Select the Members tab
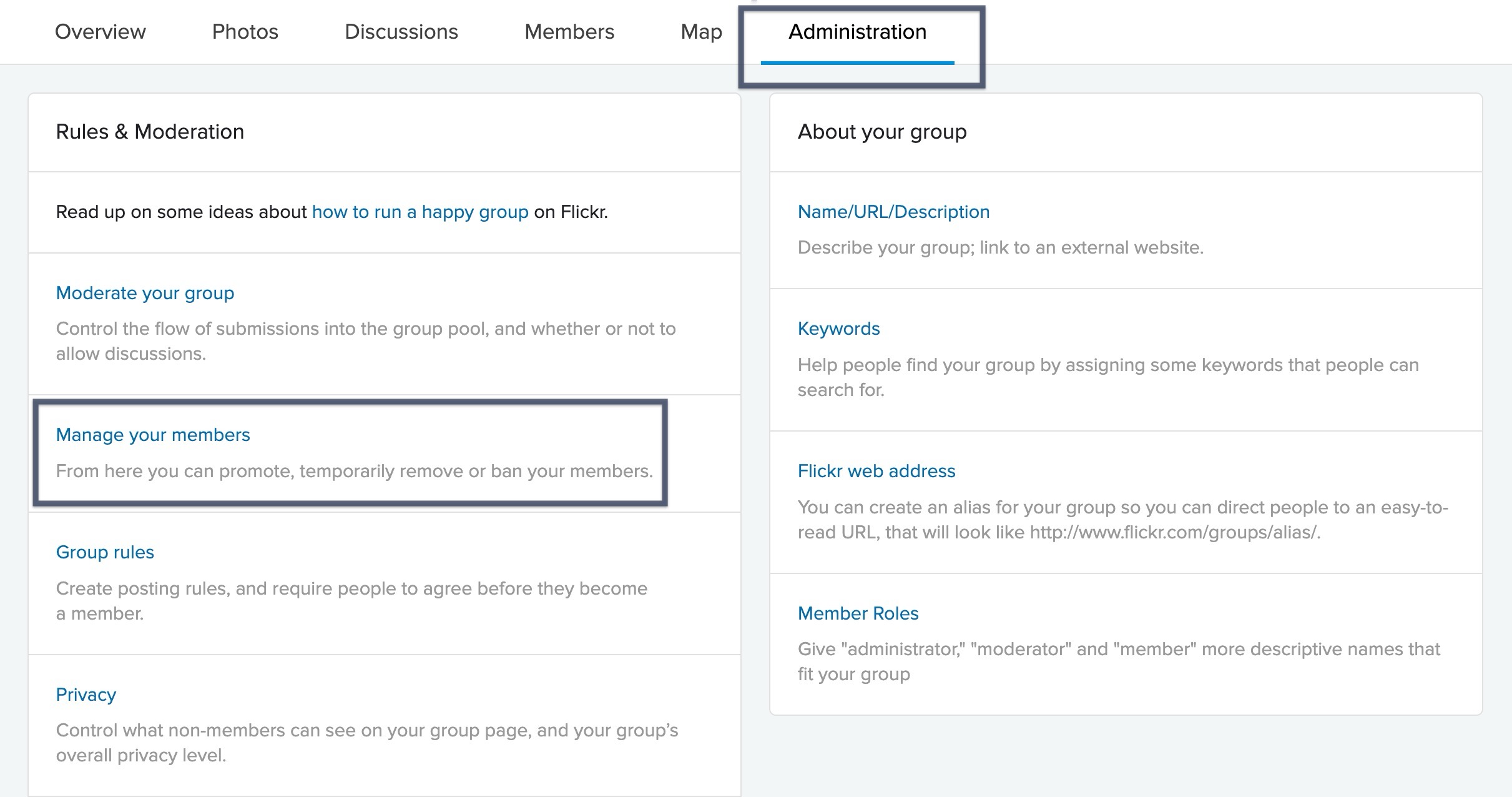The width and height of the screenshot is (1512, 797). coord(569,32)
